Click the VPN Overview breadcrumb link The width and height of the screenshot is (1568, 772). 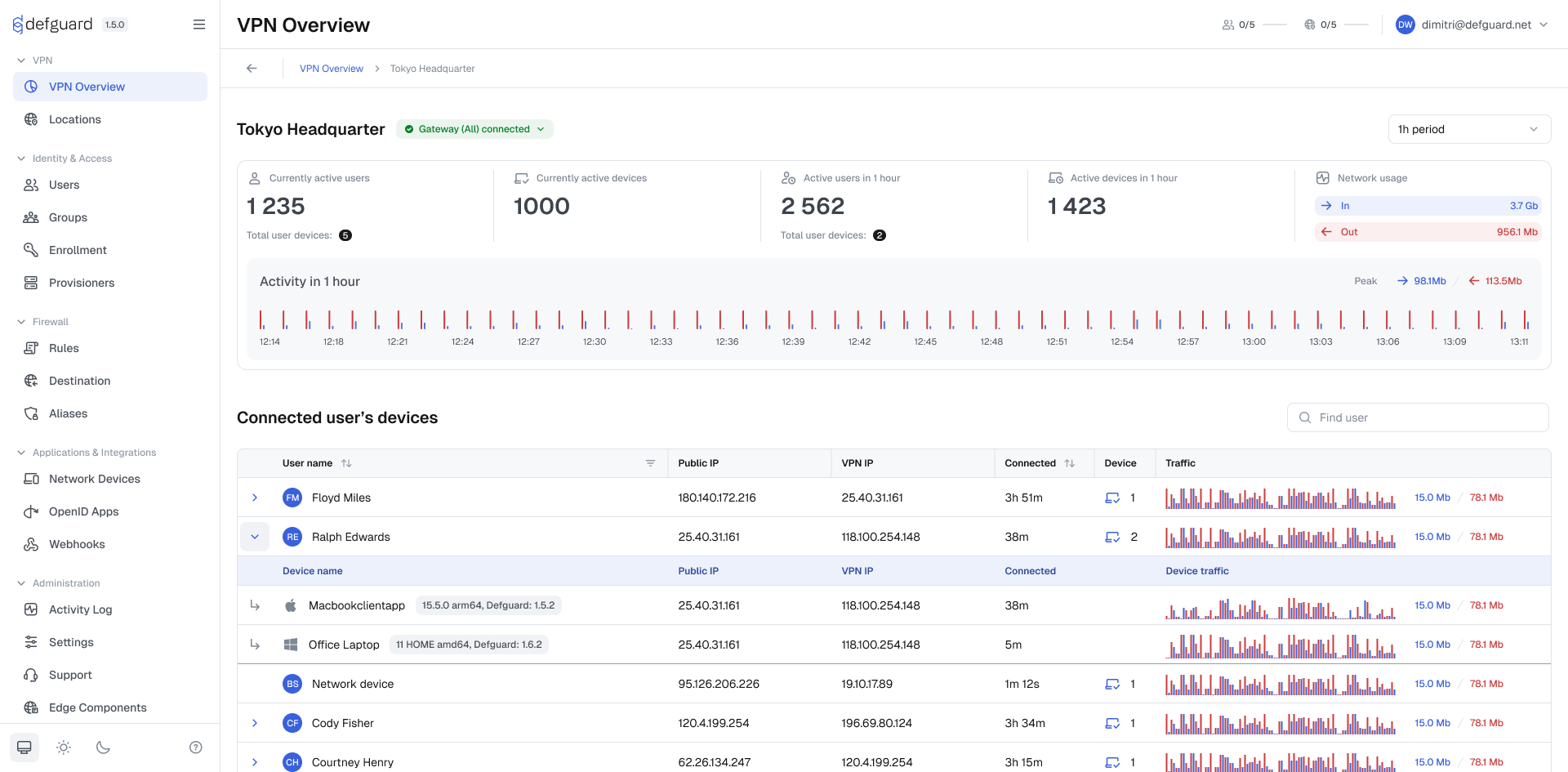332,69
